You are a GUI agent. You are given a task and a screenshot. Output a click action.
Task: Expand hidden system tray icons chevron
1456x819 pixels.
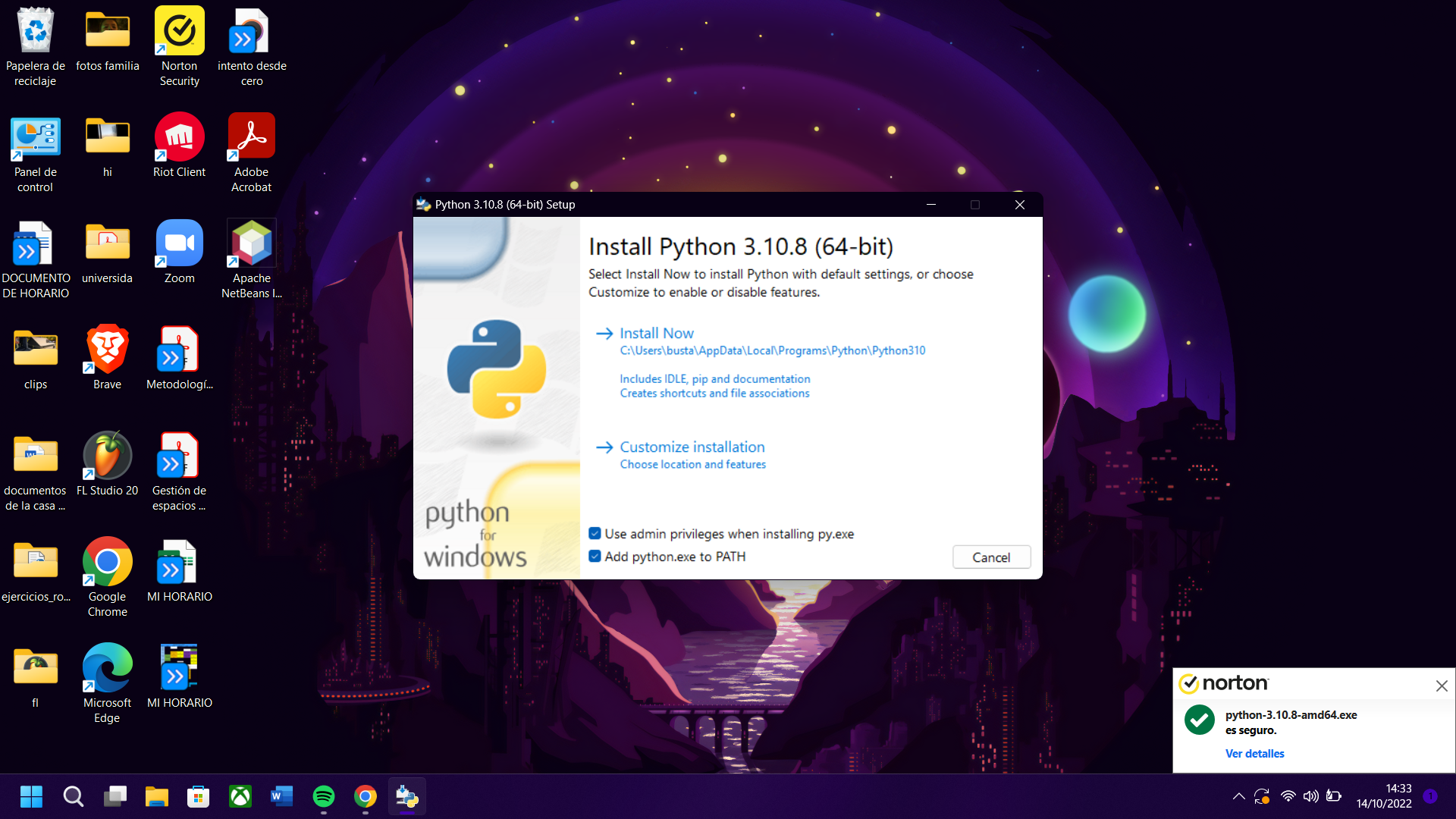[x=1238, y=796]
